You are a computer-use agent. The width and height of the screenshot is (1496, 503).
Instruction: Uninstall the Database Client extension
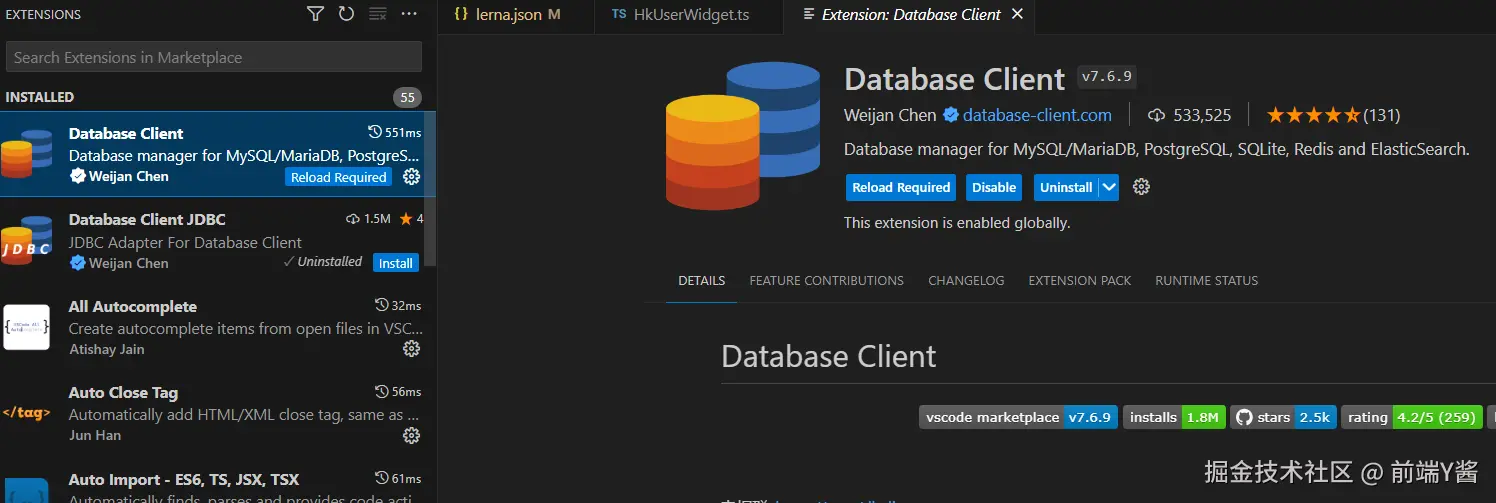tap(1066, 187)
